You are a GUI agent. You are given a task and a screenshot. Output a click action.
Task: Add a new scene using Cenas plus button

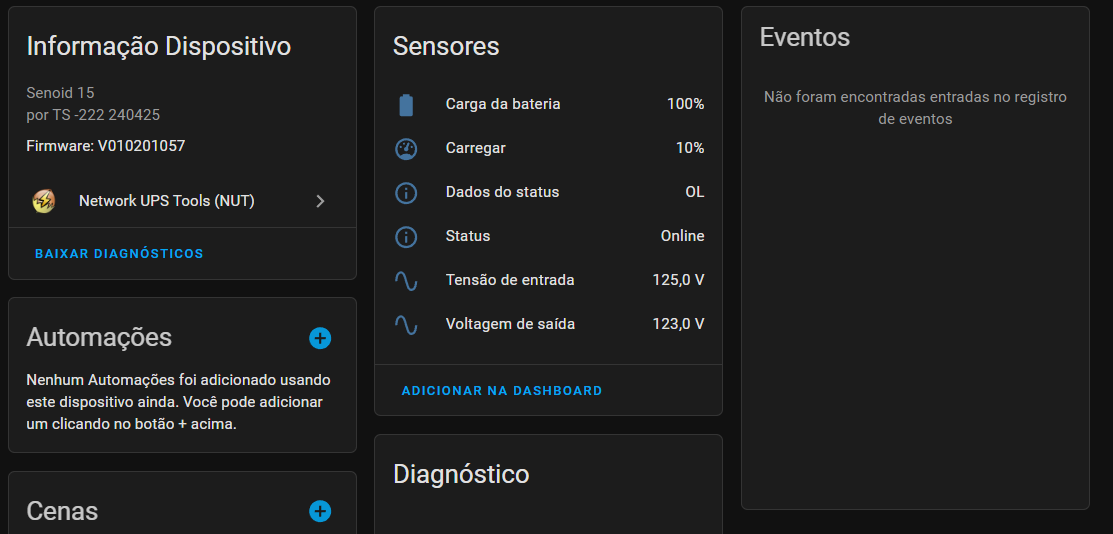coord(320,511)
